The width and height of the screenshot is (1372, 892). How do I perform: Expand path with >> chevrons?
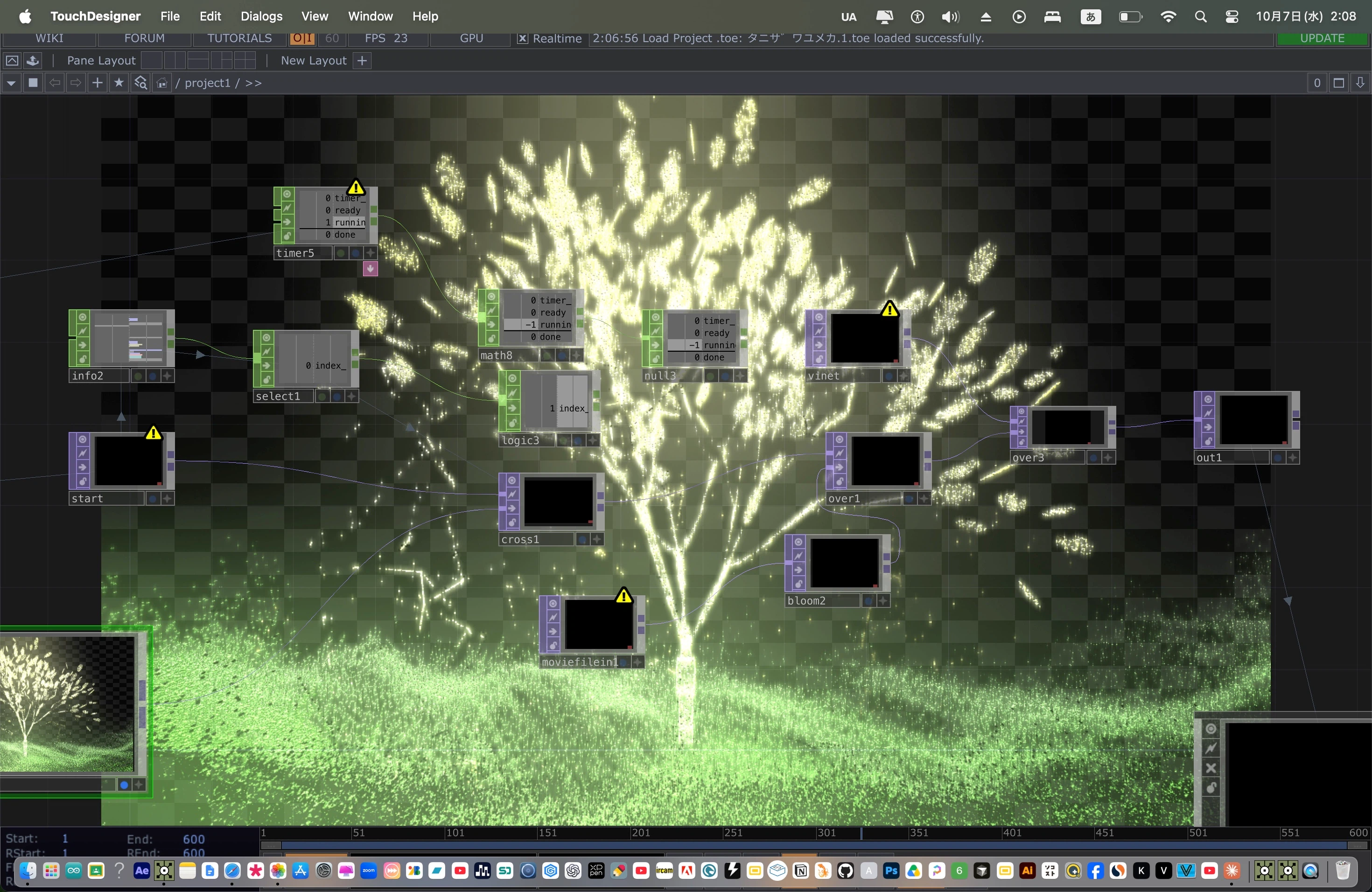(254, 83)
